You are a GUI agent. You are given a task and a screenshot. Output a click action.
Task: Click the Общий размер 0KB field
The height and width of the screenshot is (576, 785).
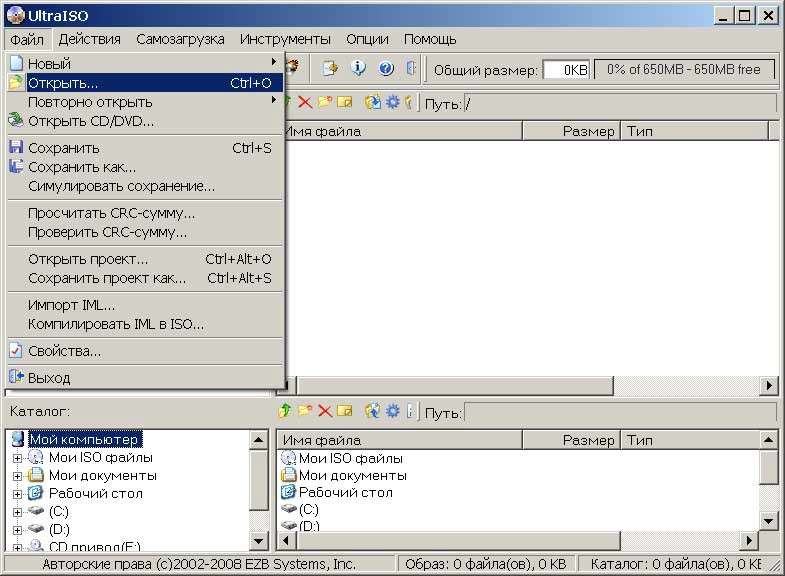pos(567,70)
